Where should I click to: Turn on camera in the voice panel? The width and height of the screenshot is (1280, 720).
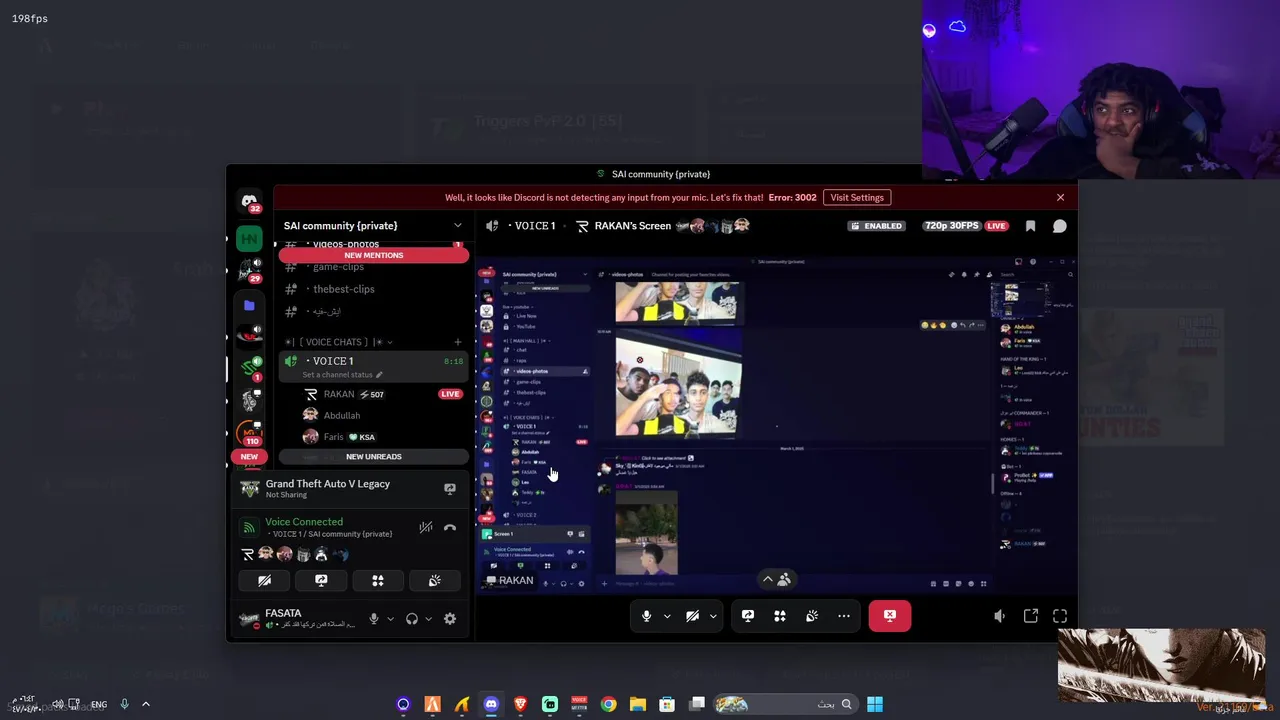(x=264, y=580)
